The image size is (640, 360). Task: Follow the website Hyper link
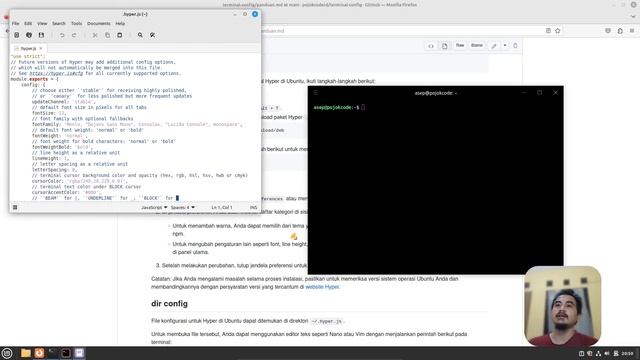pos(322,287)
